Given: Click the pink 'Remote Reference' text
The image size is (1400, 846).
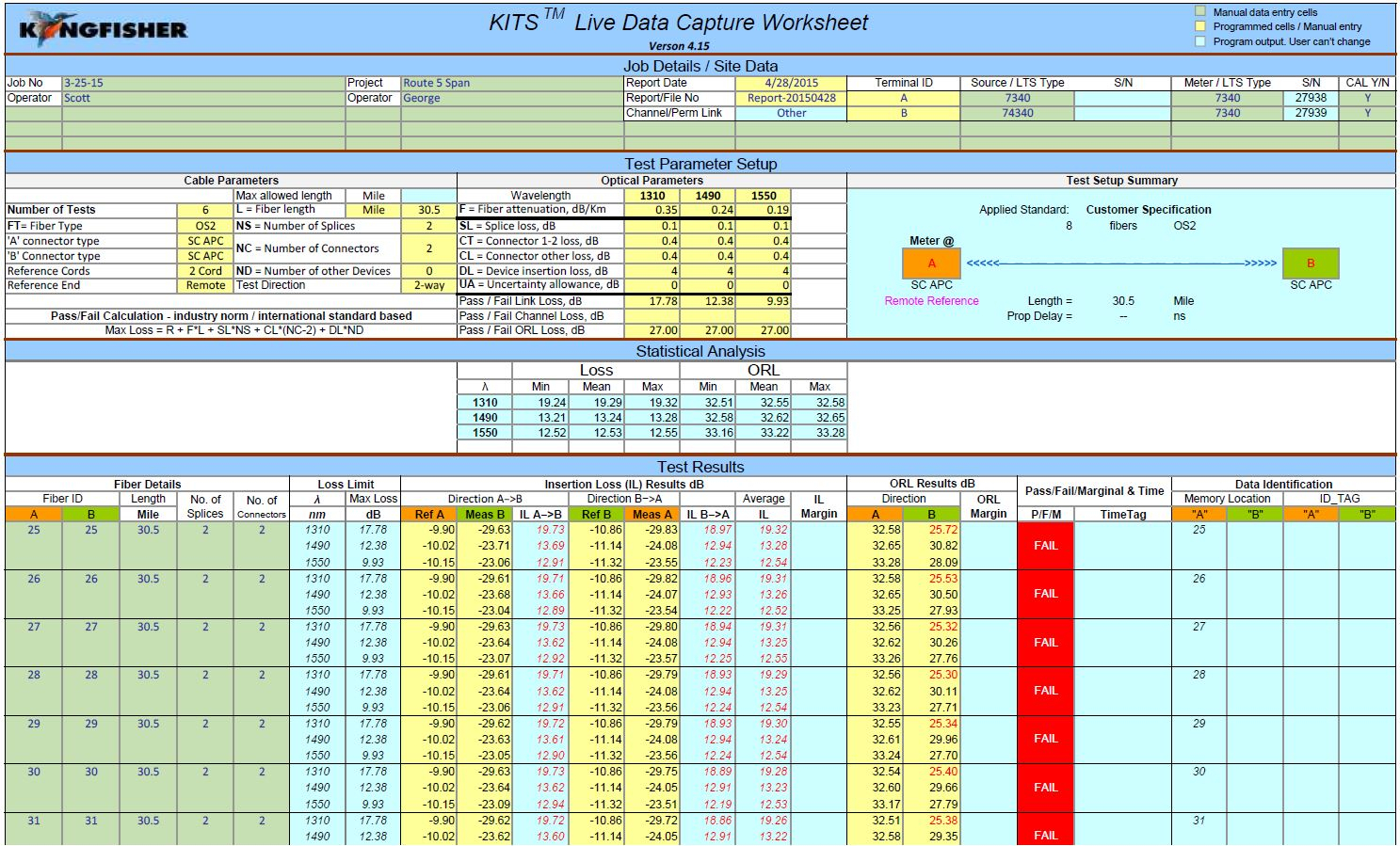Looking at the screenshot, I should tap(931, 301).
